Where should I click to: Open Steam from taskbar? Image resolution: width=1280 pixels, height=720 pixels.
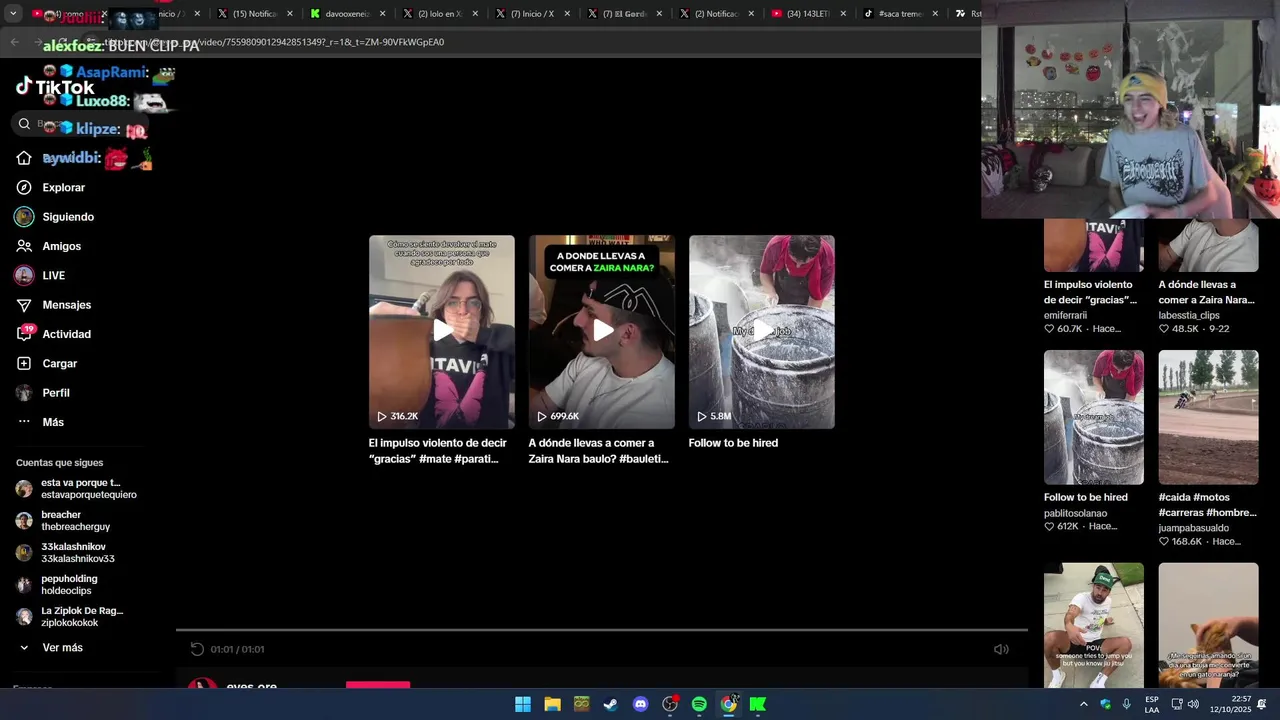coord(610,704)
